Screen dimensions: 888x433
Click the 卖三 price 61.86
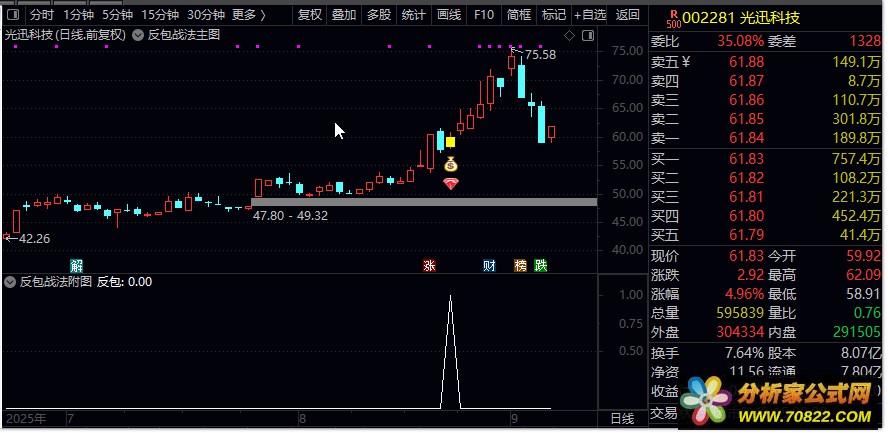tap(746, 100)
